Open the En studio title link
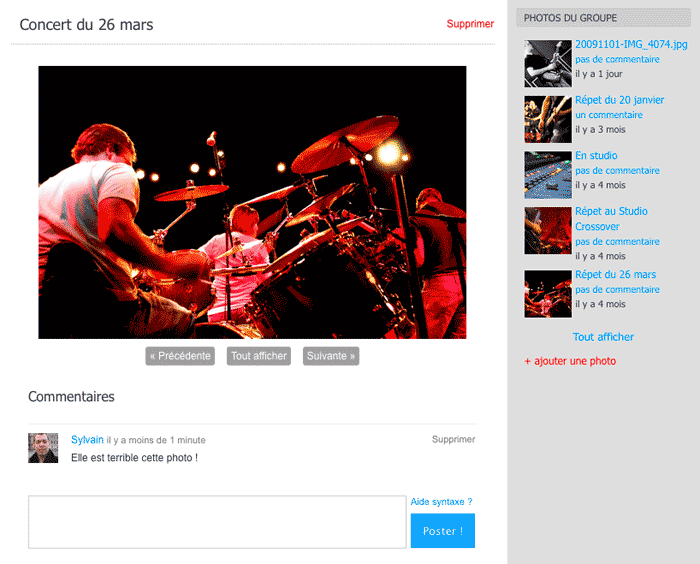The width and height of the screenshot is (700, 564). (596, 156)
